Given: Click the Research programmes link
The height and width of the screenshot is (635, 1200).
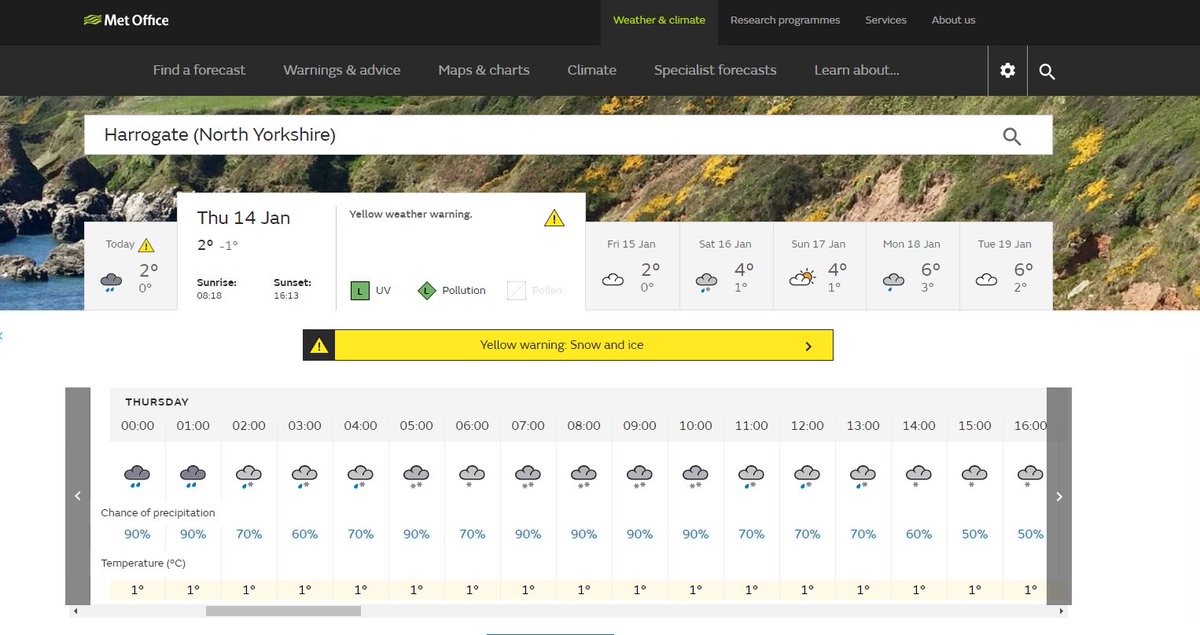Looking at the screenshot, I should (785, 20).
